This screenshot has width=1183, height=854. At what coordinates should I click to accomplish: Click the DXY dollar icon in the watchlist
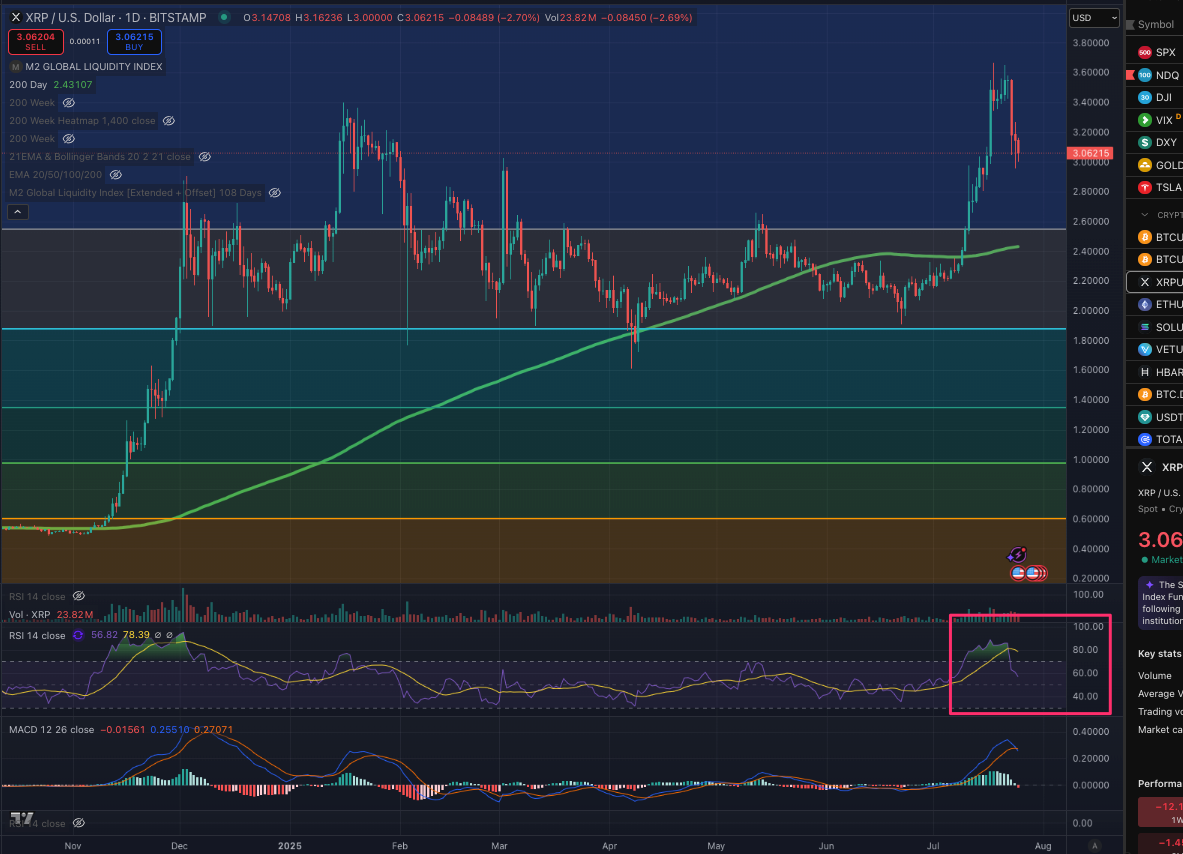(x=1145, y=143)
